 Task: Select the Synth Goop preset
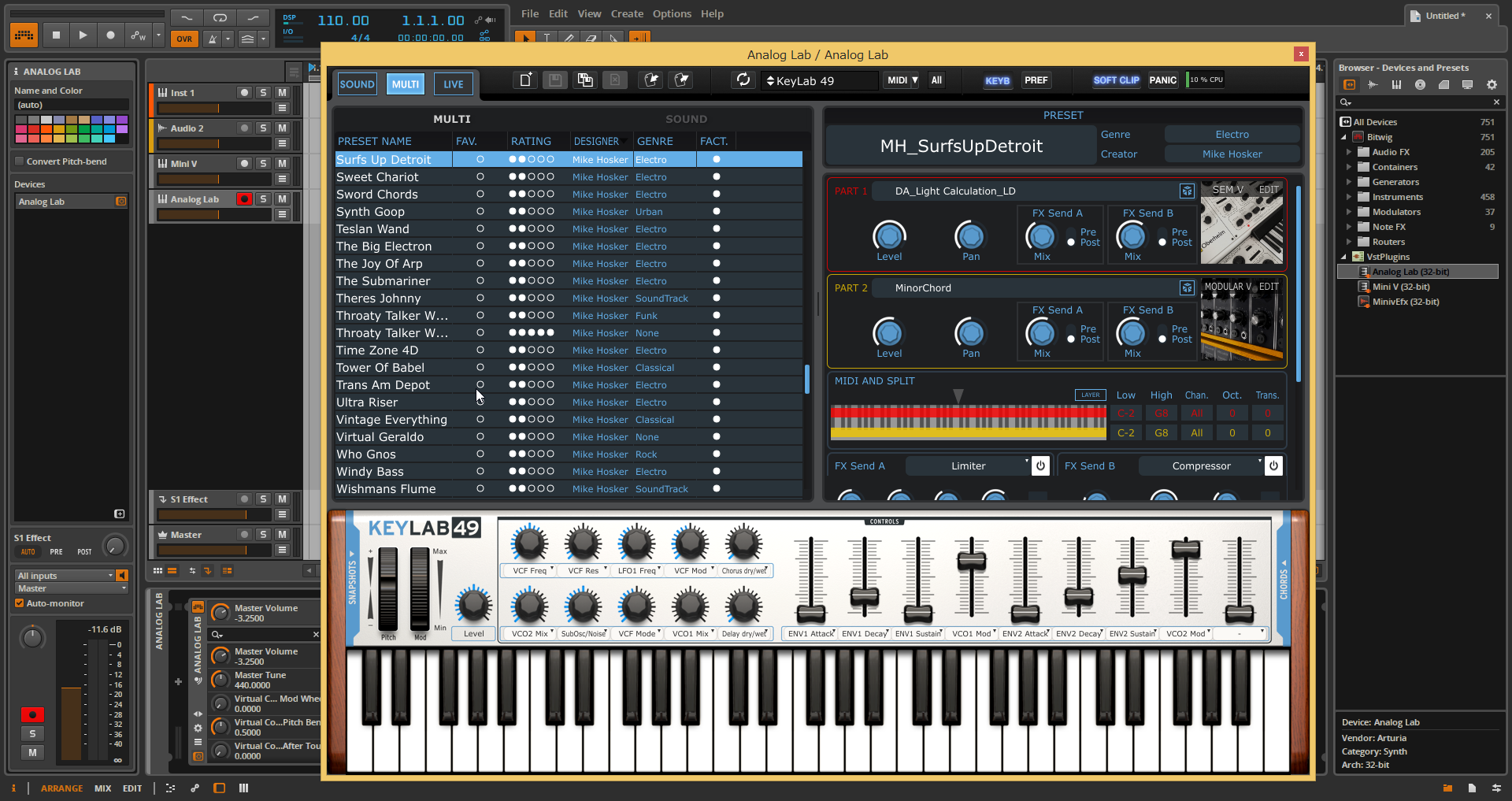coord(370,211)
